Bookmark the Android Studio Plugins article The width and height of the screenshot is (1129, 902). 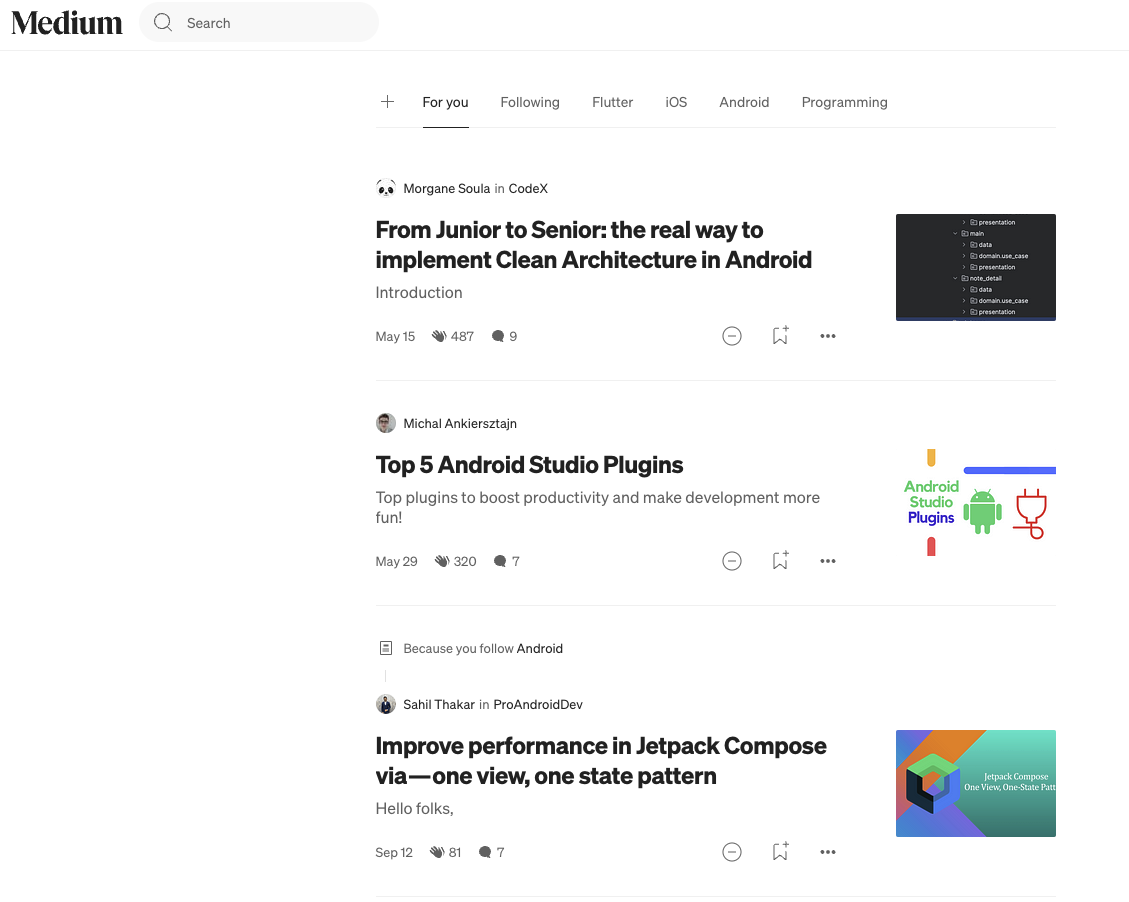point(780,561)
